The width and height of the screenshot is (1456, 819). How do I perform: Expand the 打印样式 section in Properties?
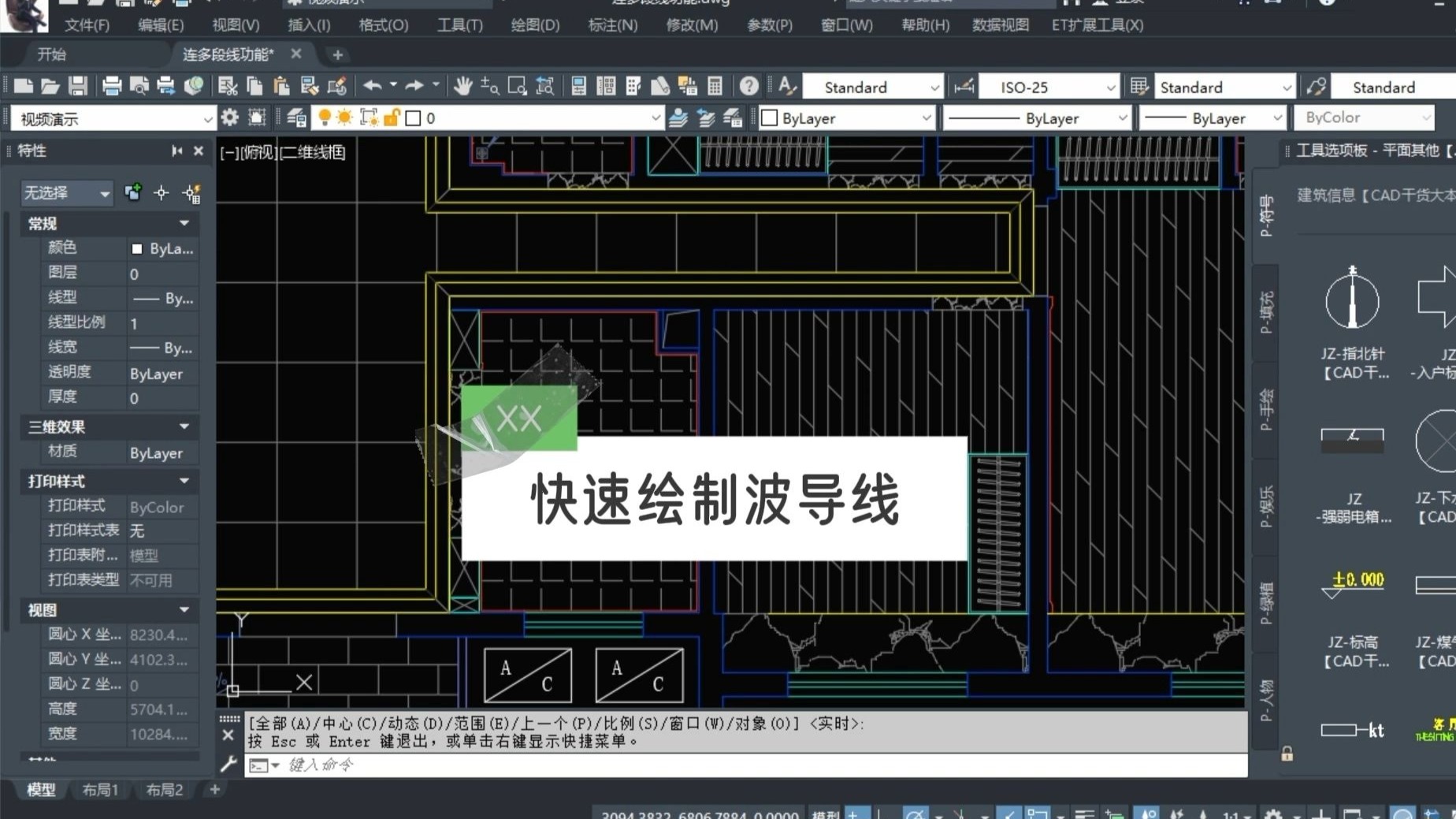pos(184,481)
